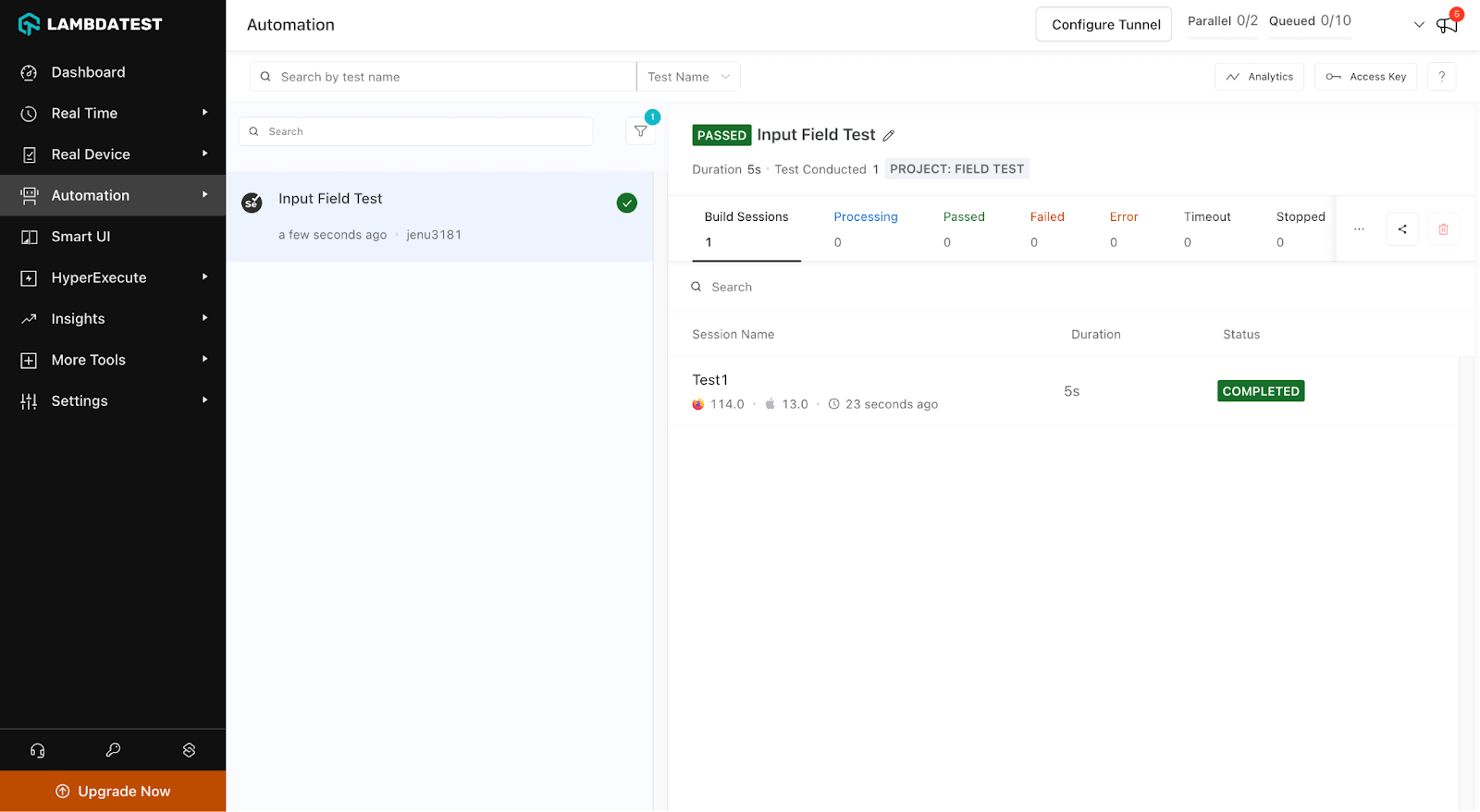Click the Parallel 0/2 indicator
The width and height of the screenshot is (1480, 812).
pos(1222,21)
